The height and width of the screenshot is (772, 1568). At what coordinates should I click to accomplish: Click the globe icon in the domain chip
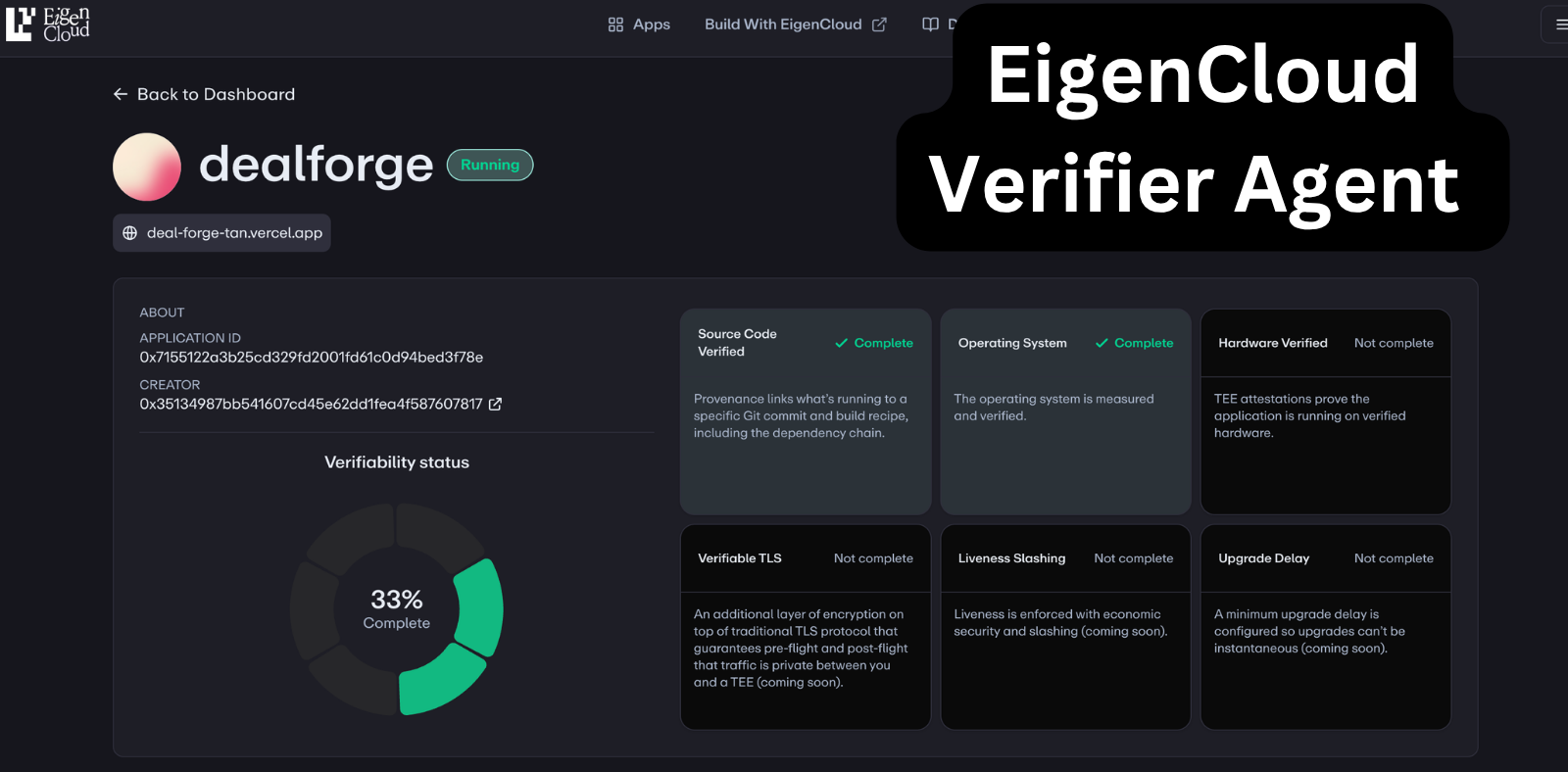(x=129, y=233)
